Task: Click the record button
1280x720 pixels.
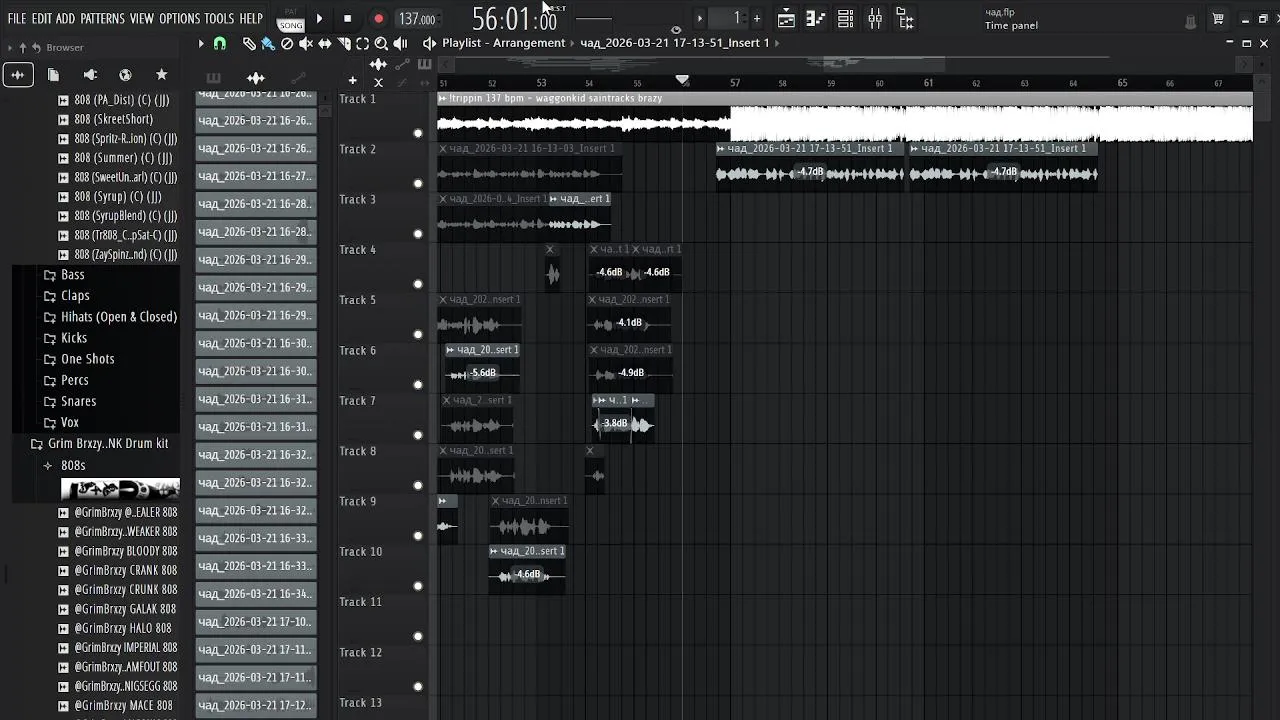Action: pyautogui.click(x=378, y=18)
